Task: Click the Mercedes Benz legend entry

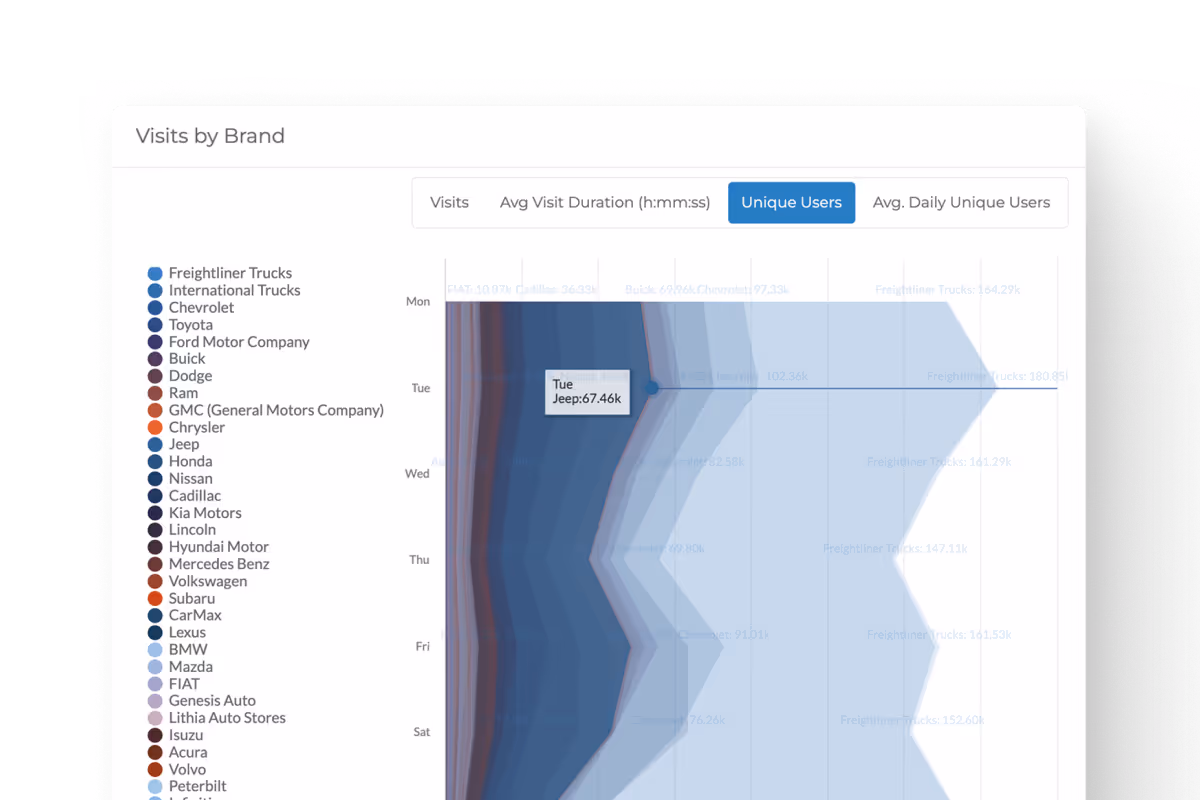Action: click(x=209, y=564)
